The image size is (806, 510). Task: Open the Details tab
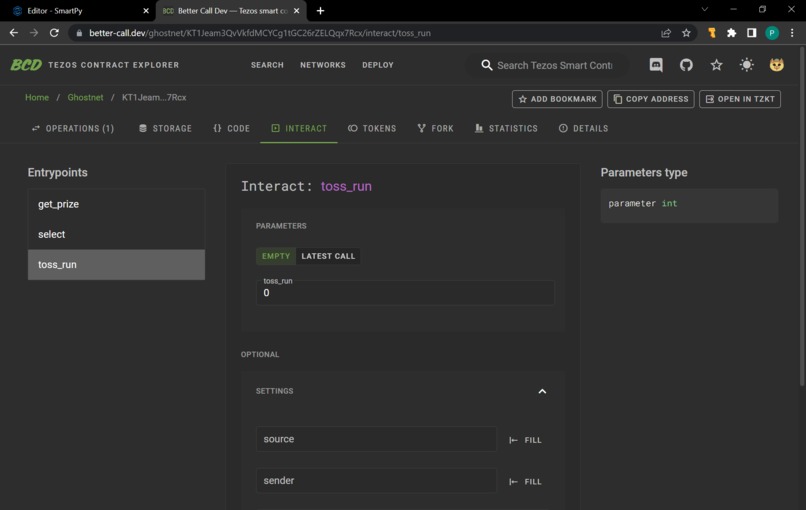(583, 129)
